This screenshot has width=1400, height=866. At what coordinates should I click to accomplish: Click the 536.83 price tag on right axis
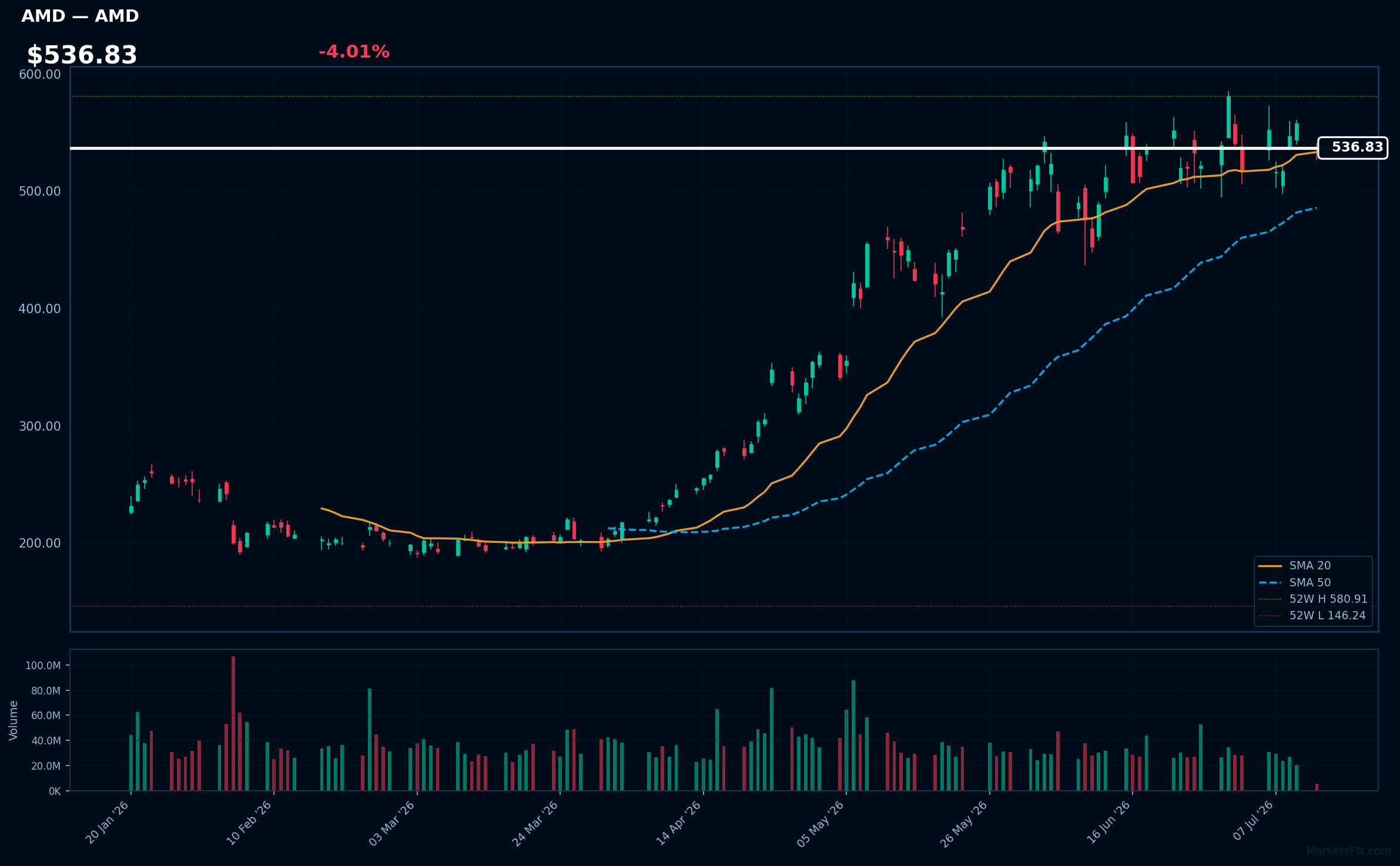(x=1352, y=147)
